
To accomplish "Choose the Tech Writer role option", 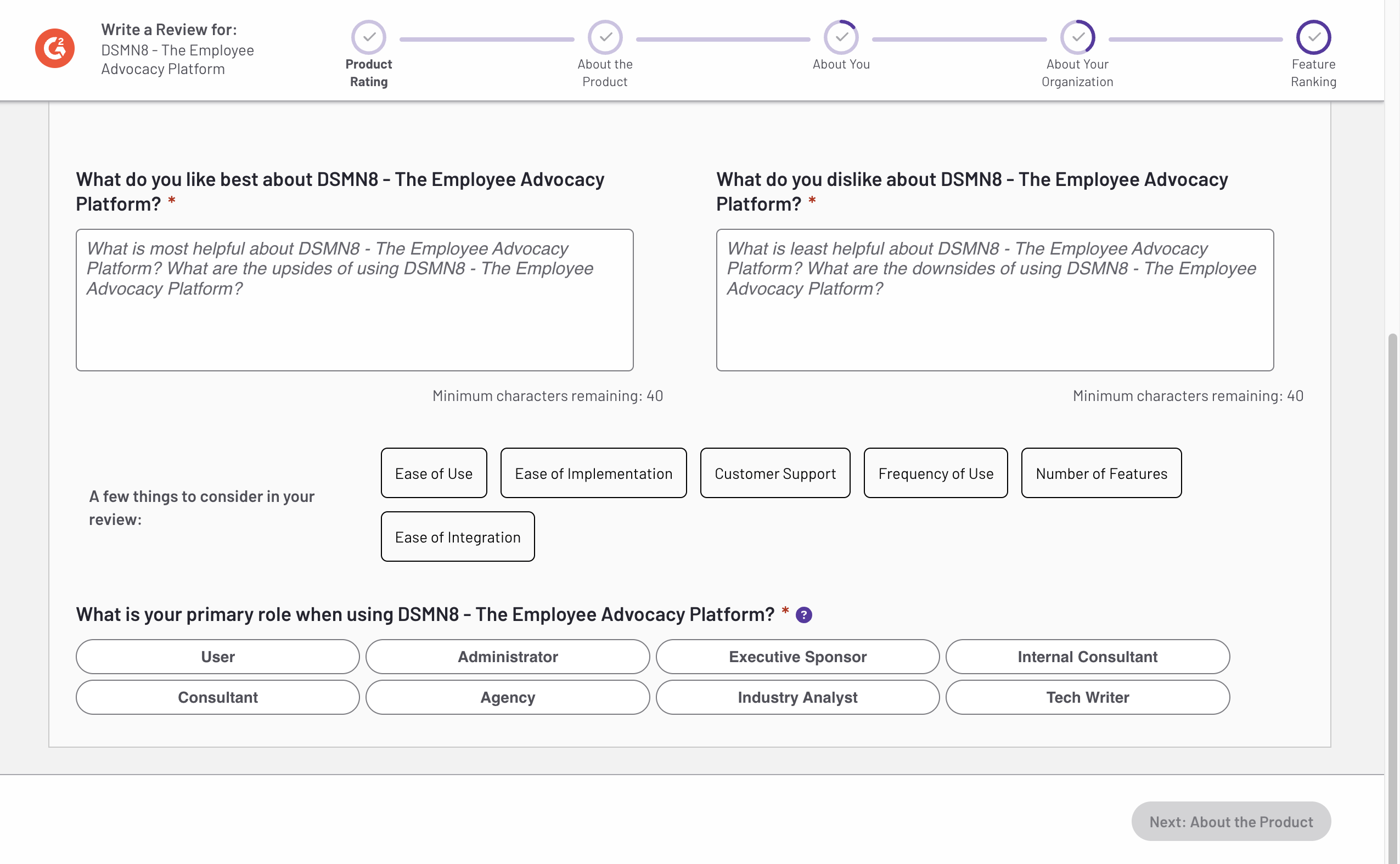I will tap(1088, 697).
